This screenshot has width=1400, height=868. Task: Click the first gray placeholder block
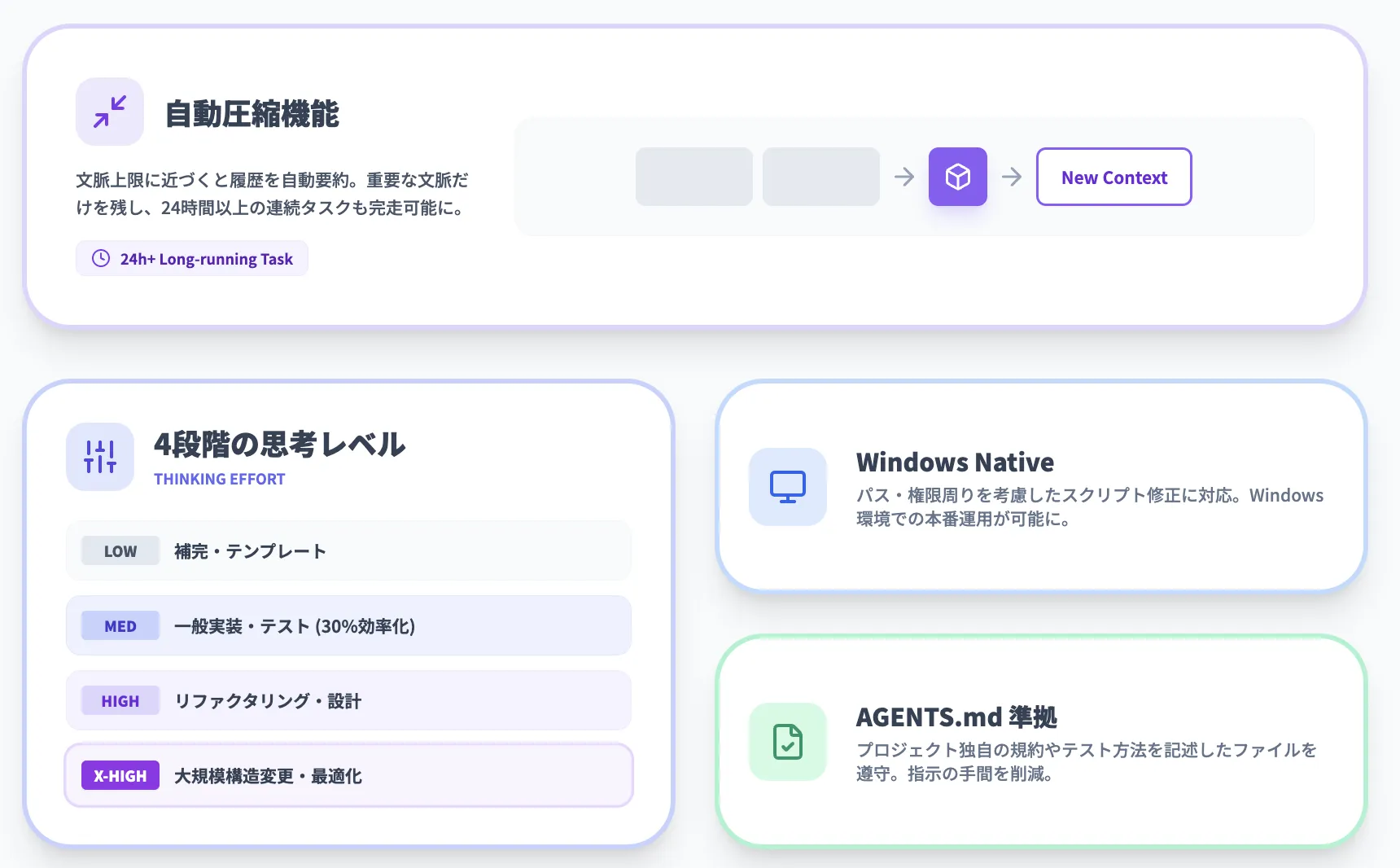tap(693, 177)
